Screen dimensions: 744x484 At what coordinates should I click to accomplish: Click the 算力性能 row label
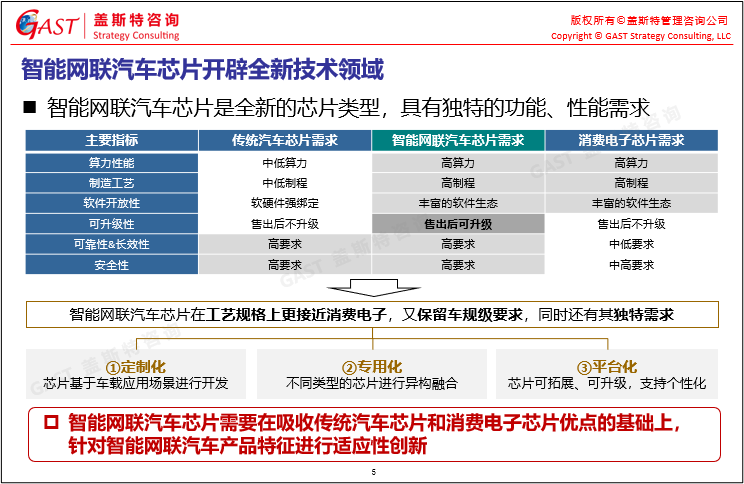(111, 163)
